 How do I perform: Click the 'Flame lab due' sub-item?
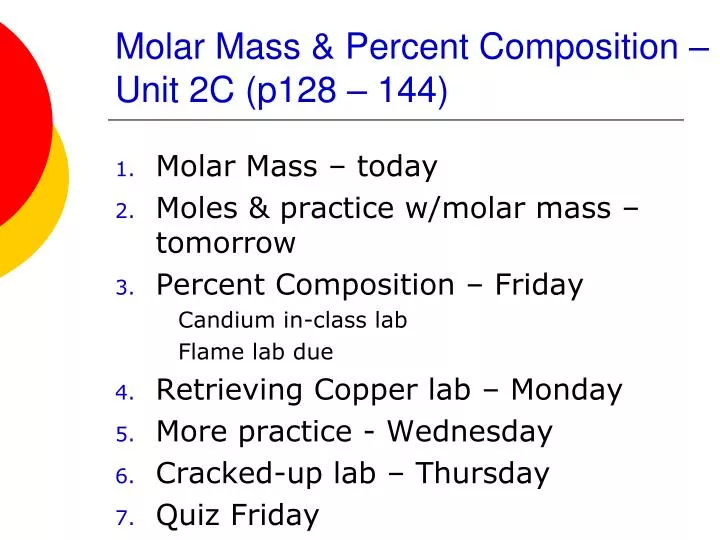click(x=256, y=352)
